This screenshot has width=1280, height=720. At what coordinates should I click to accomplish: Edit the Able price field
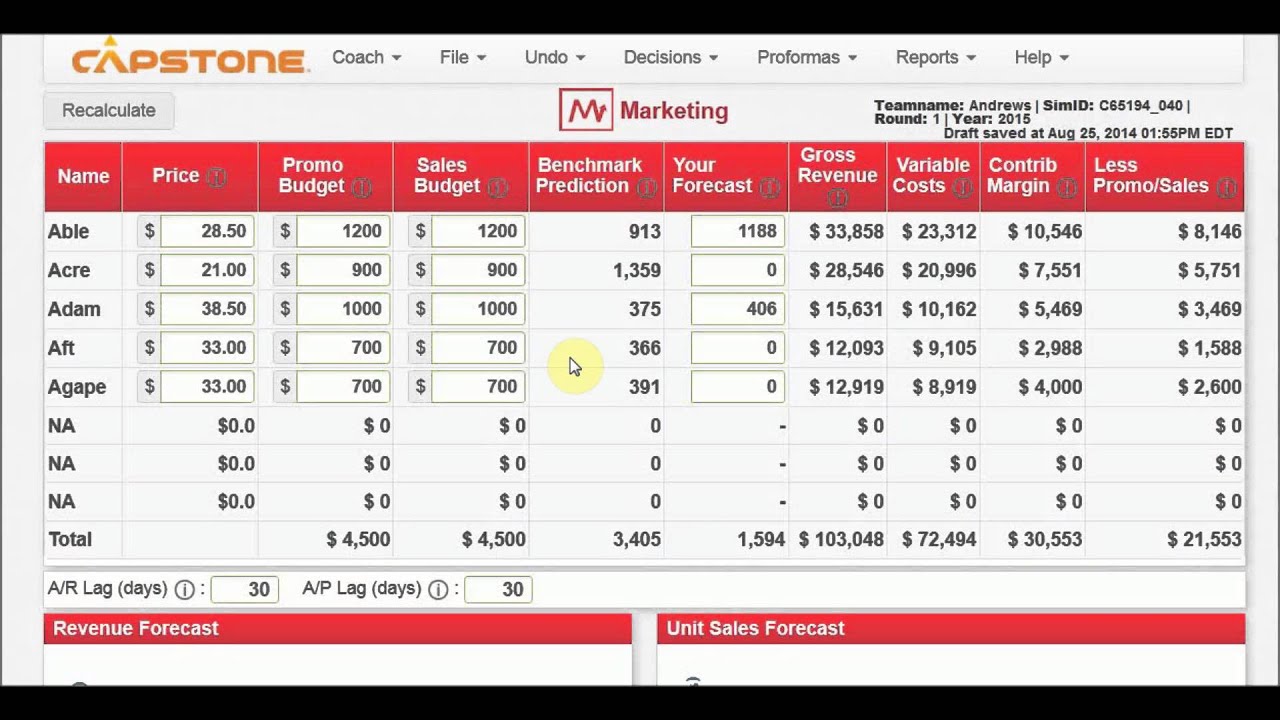pos(206,231)
